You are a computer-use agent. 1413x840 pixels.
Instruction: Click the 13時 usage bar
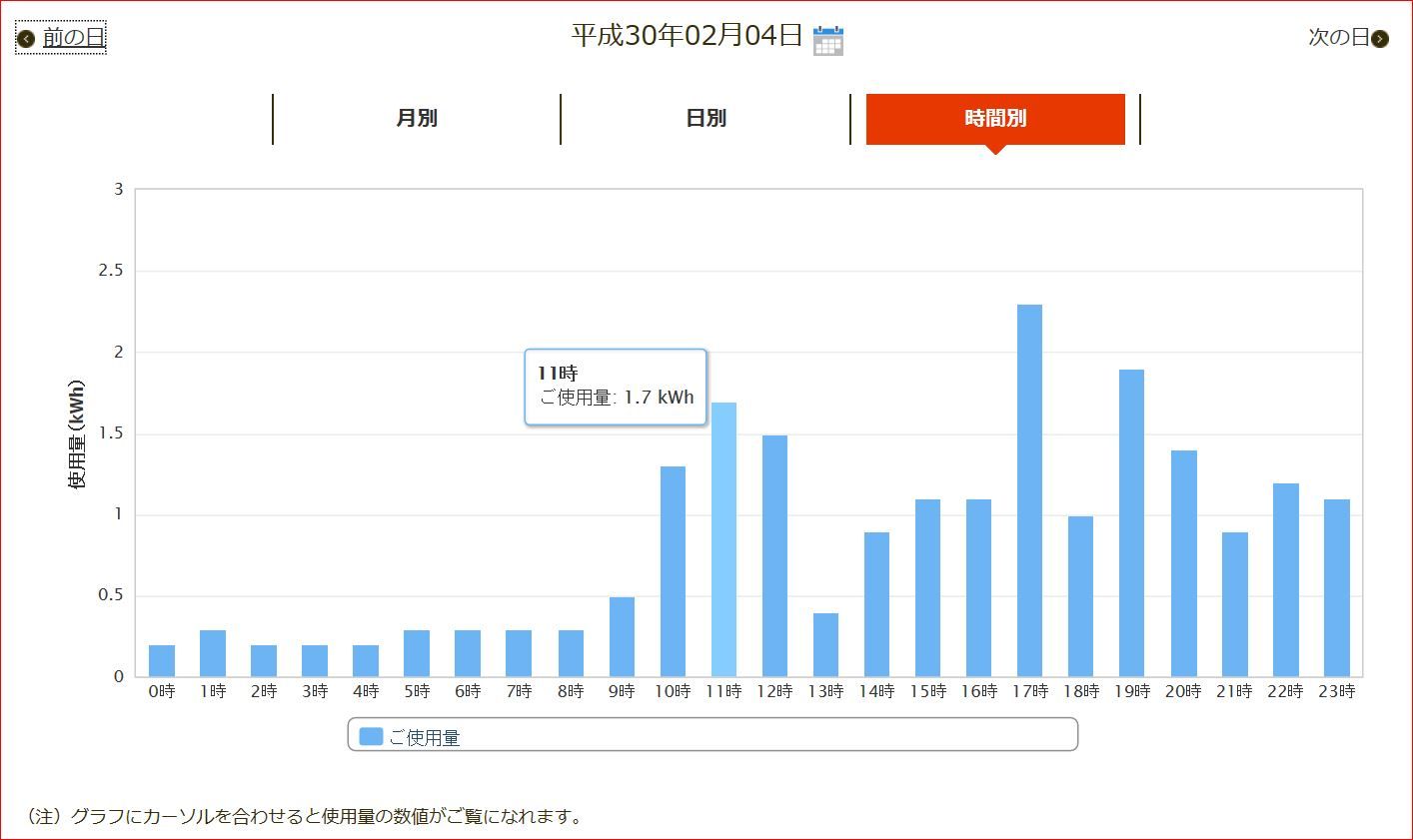click(825, 645)
